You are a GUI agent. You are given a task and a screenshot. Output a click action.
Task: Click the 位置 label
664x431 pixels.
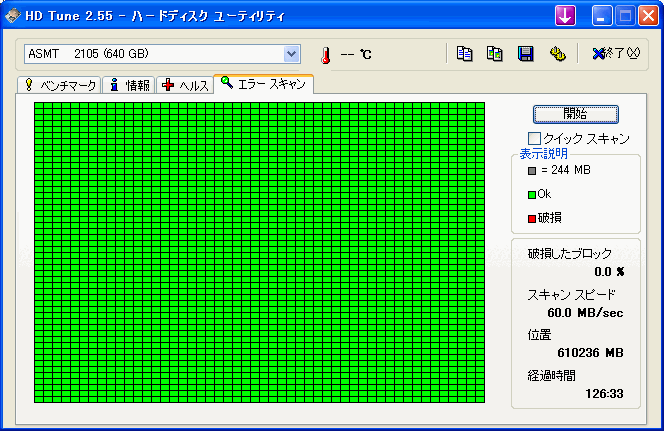(539, 335)
